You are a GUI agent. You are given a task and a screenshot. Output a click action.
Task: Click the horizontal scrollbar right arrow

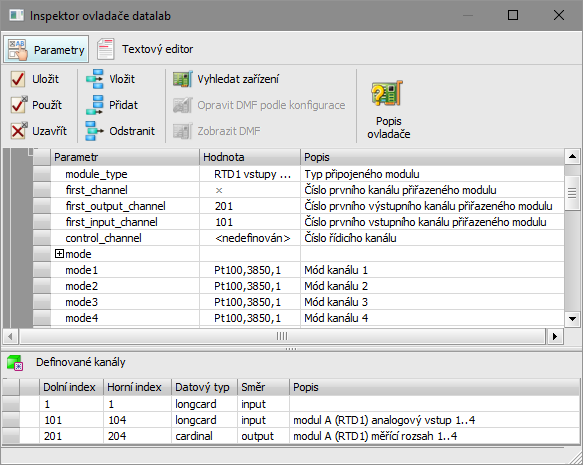(555, 336)
